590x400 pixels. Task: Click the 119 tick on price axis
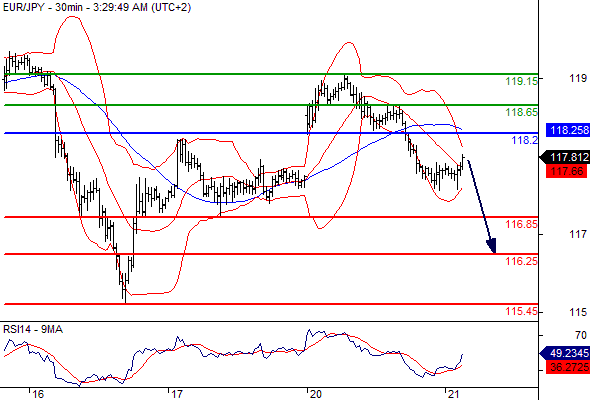pyautogui.click(x=578, y=78)
